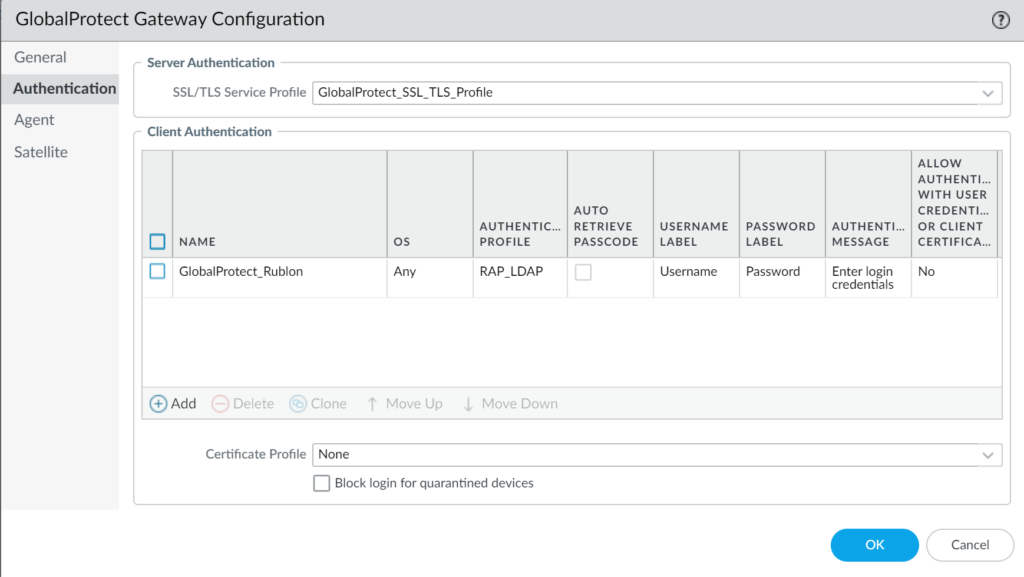Open the Satellite configuration tab
This screenshot has width=1024, height=577.
click(x=42, y=151)
